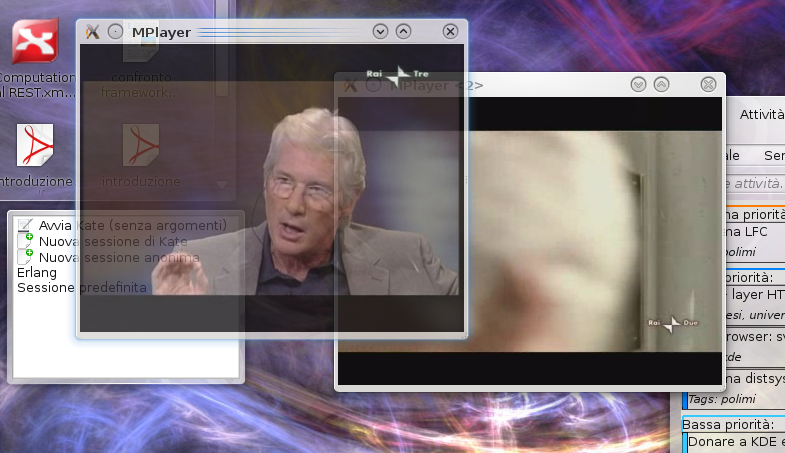Select the Donare a KDE task
This screenshot has width=785, height=453.
[x=734, y=443]
